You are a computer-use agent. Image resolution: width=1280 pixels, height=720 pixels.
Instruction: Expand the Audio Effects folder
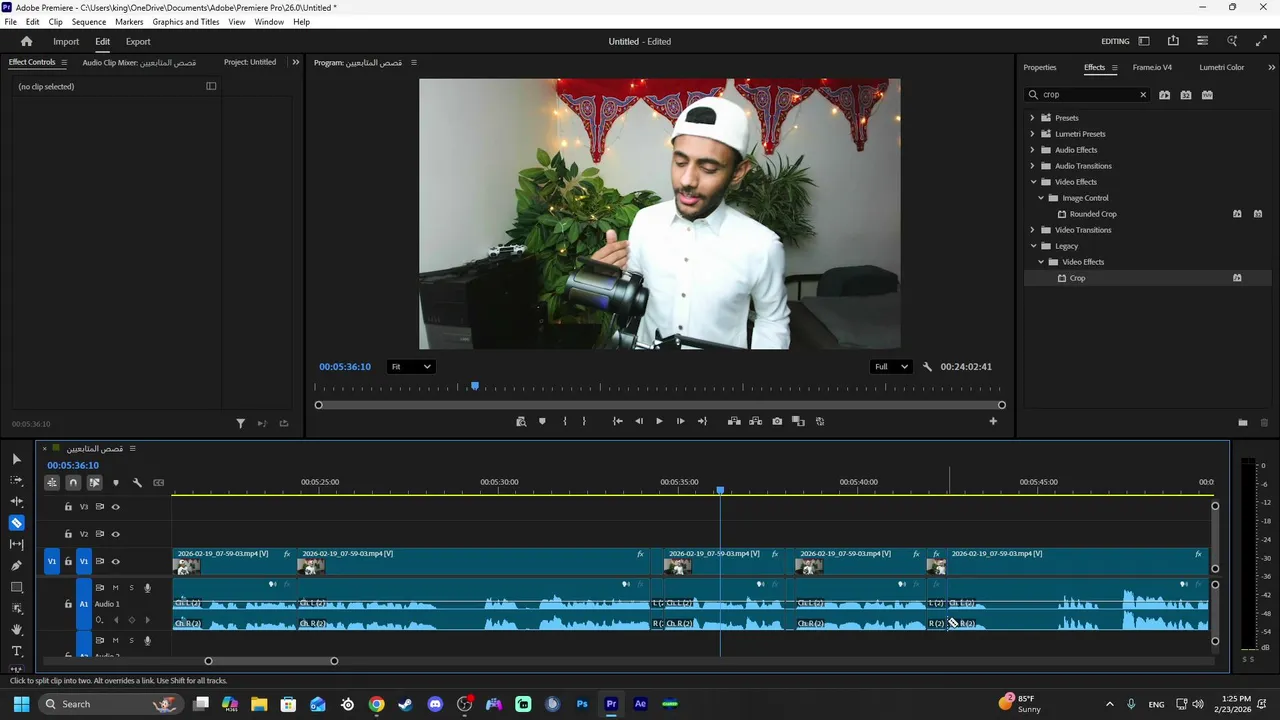pyautogui.click(x=1033, y=150)
